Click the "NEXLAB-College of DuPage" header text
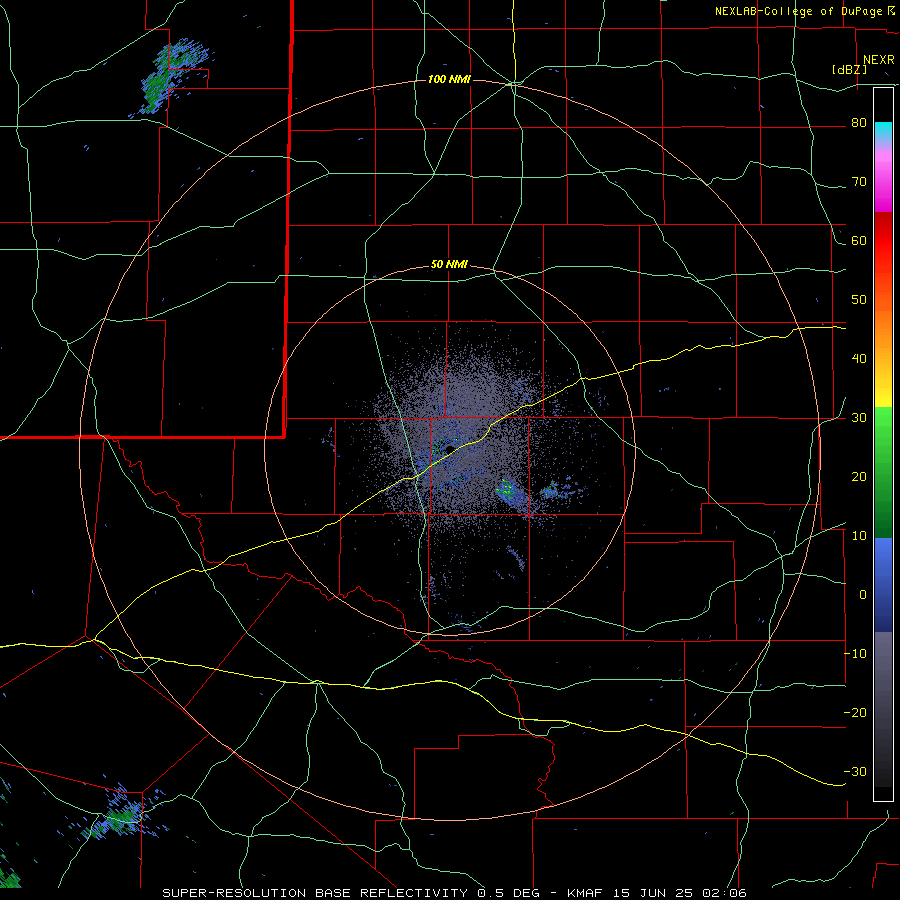This screenshot has height=900, width=900. (x=801, y=11)
